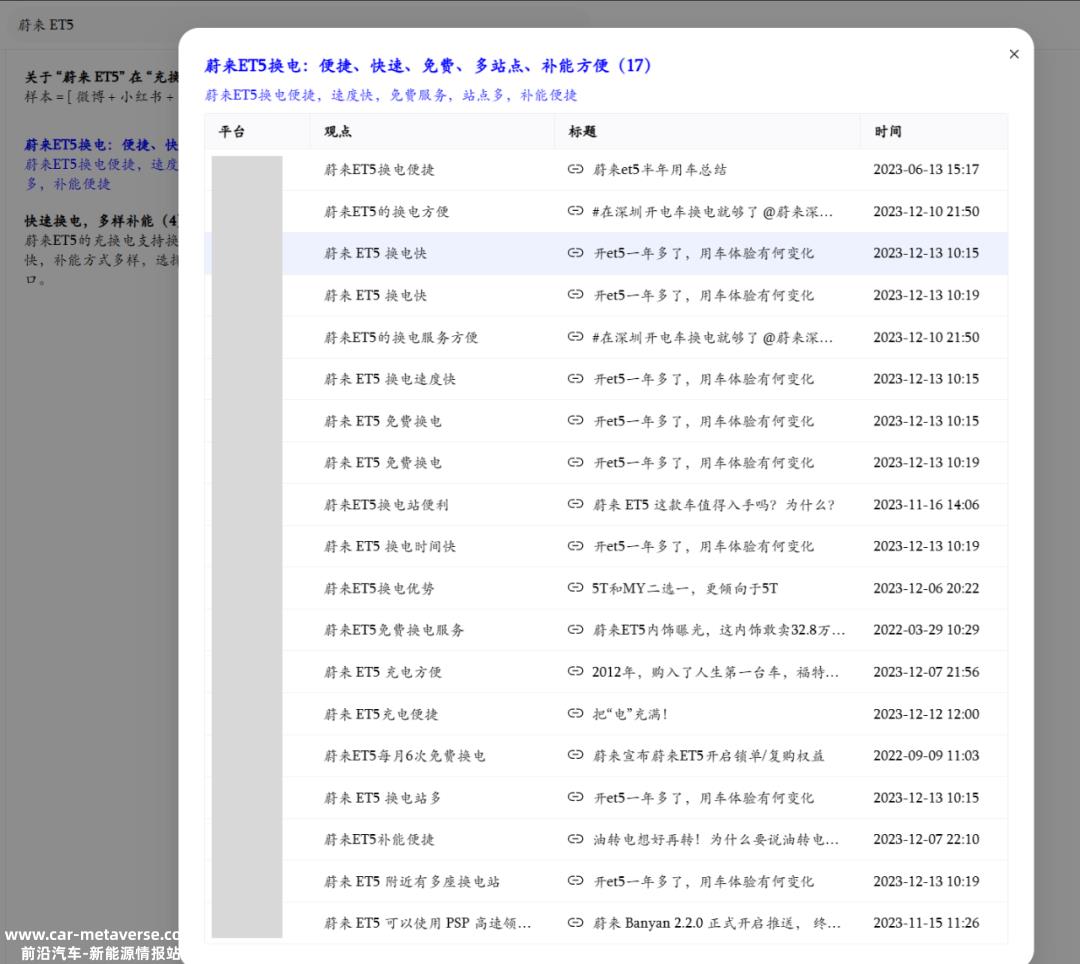Click 蔚来 ET5 page title behind the dialog
This screenshot has height=964, width=1080.
click(45, 25)
